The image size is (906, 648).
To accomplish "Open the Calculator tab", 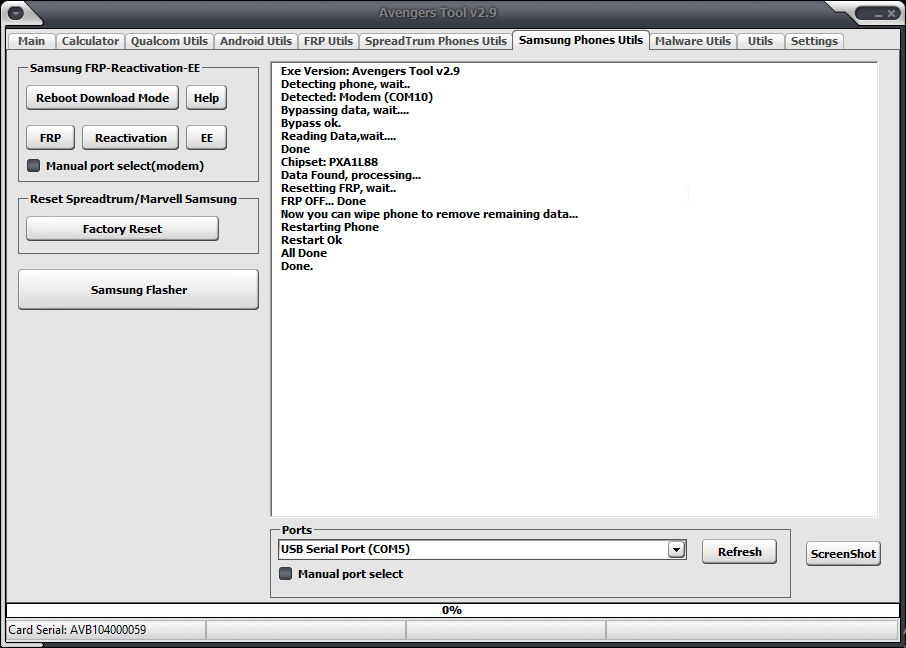I will point(90,41).
